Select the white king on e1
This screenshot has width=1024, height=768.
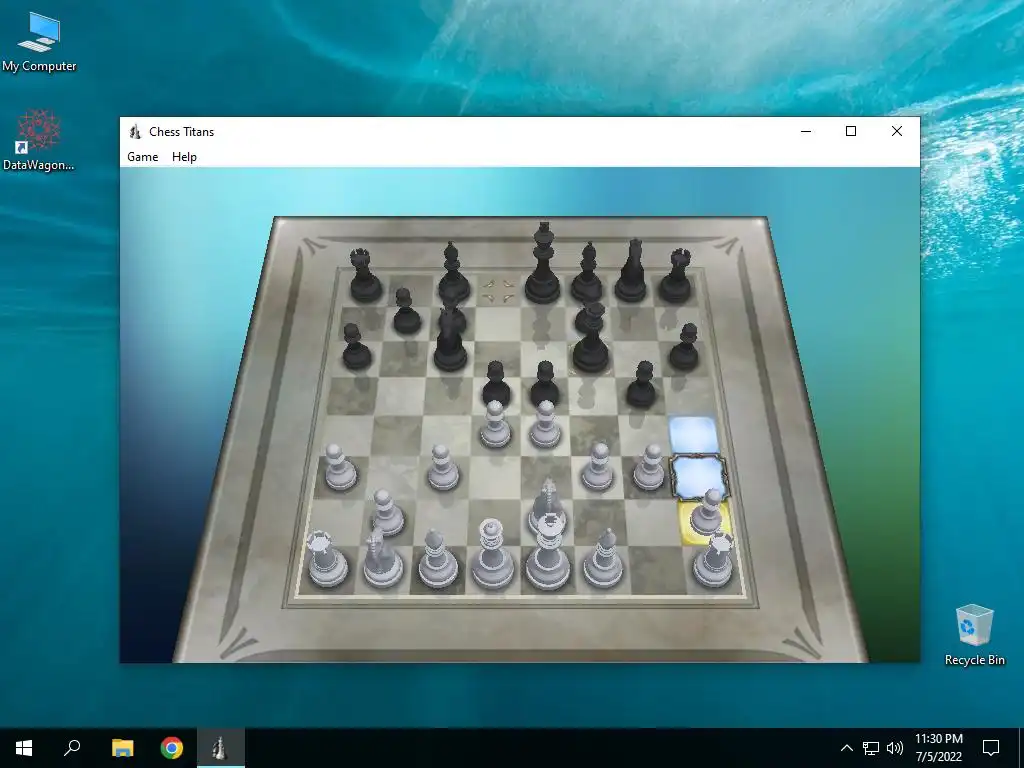[x=547, y=552]
